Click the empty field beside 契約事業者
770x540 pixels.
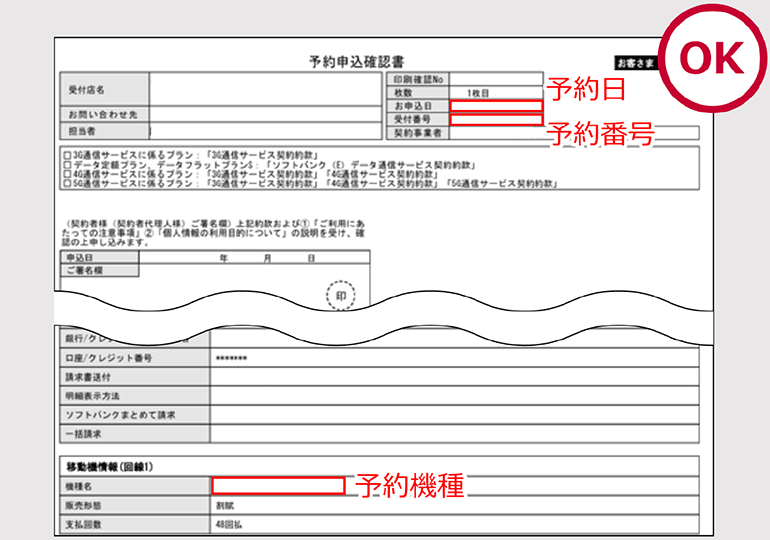tap(574, 133)
